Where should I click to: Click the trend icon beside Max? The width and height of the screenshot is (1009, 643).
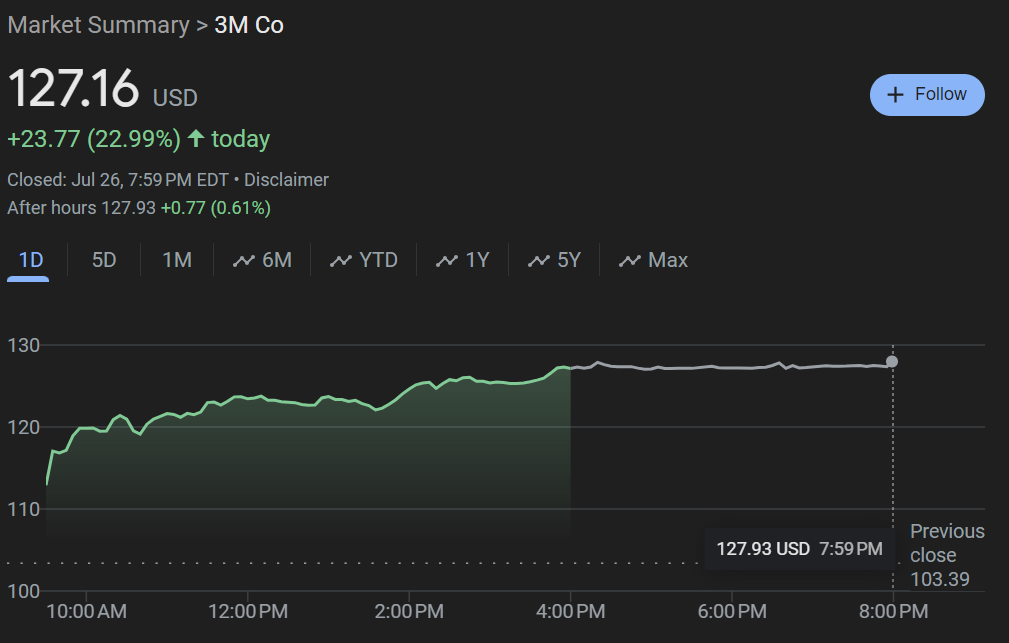[629, 261]
